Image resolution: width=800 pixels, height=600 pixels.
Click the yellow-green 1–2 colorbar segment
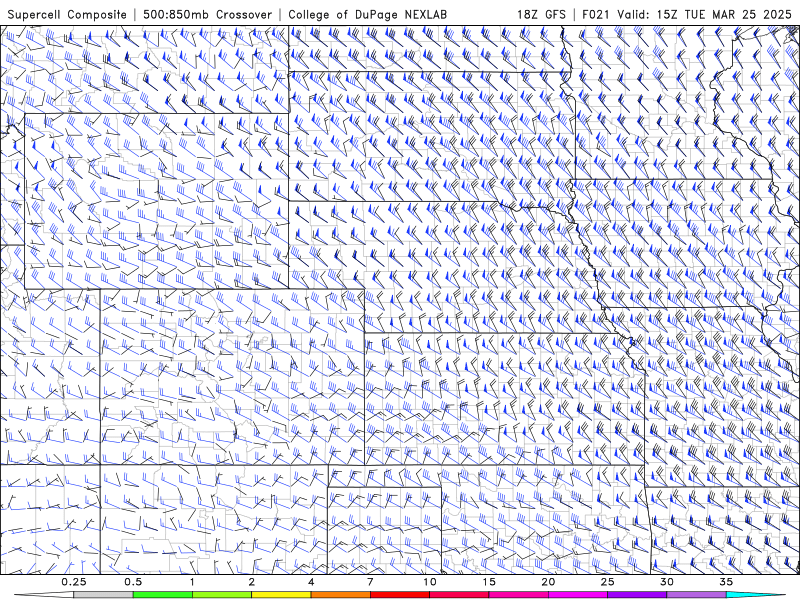[x=222, y=595]
